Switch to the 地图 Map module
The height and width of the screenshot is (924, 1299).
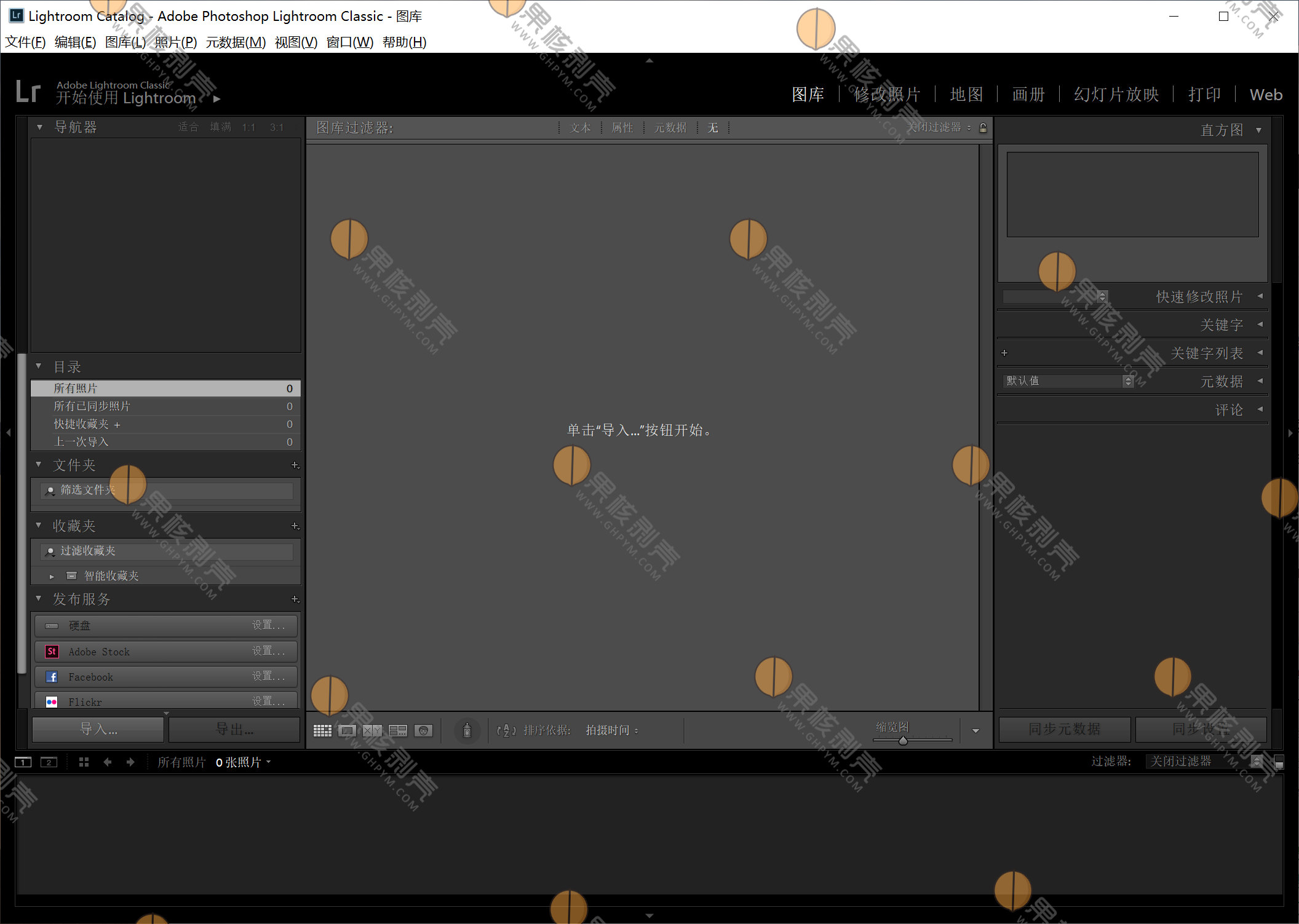(x=966, y=95)
